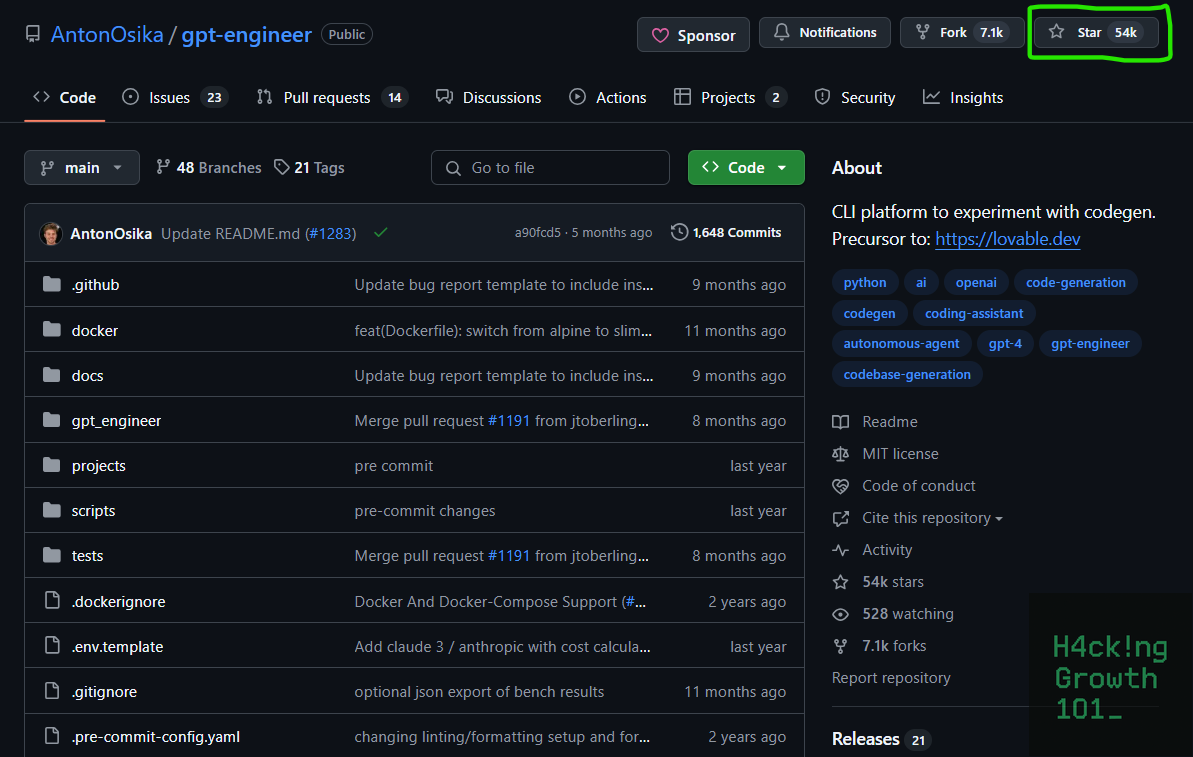Click the Sponsor heart button
The image size is (1193, 757).
pos(693,35)
